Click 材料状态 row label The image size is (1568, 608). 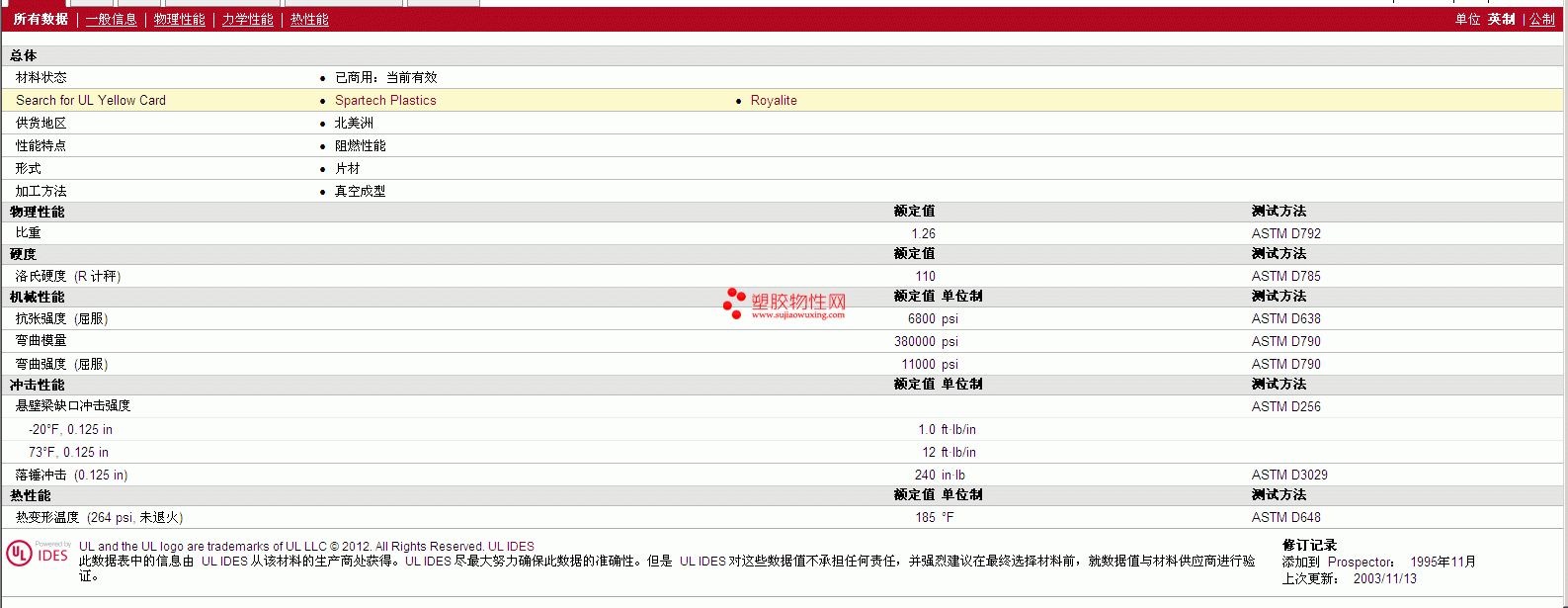(41, 77)
